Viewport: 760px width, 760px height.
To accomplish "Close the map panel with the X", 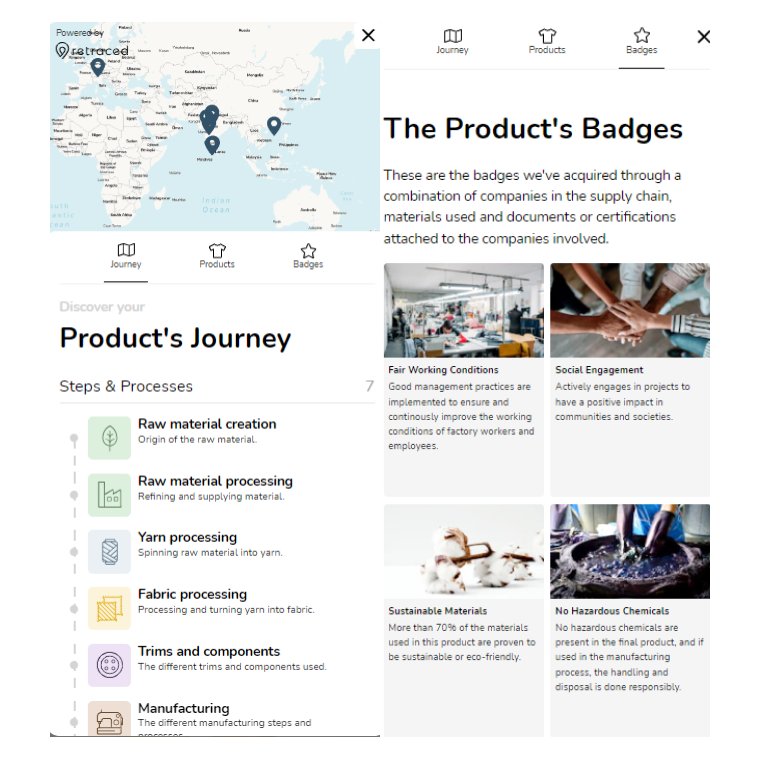I will pos(368,35).
